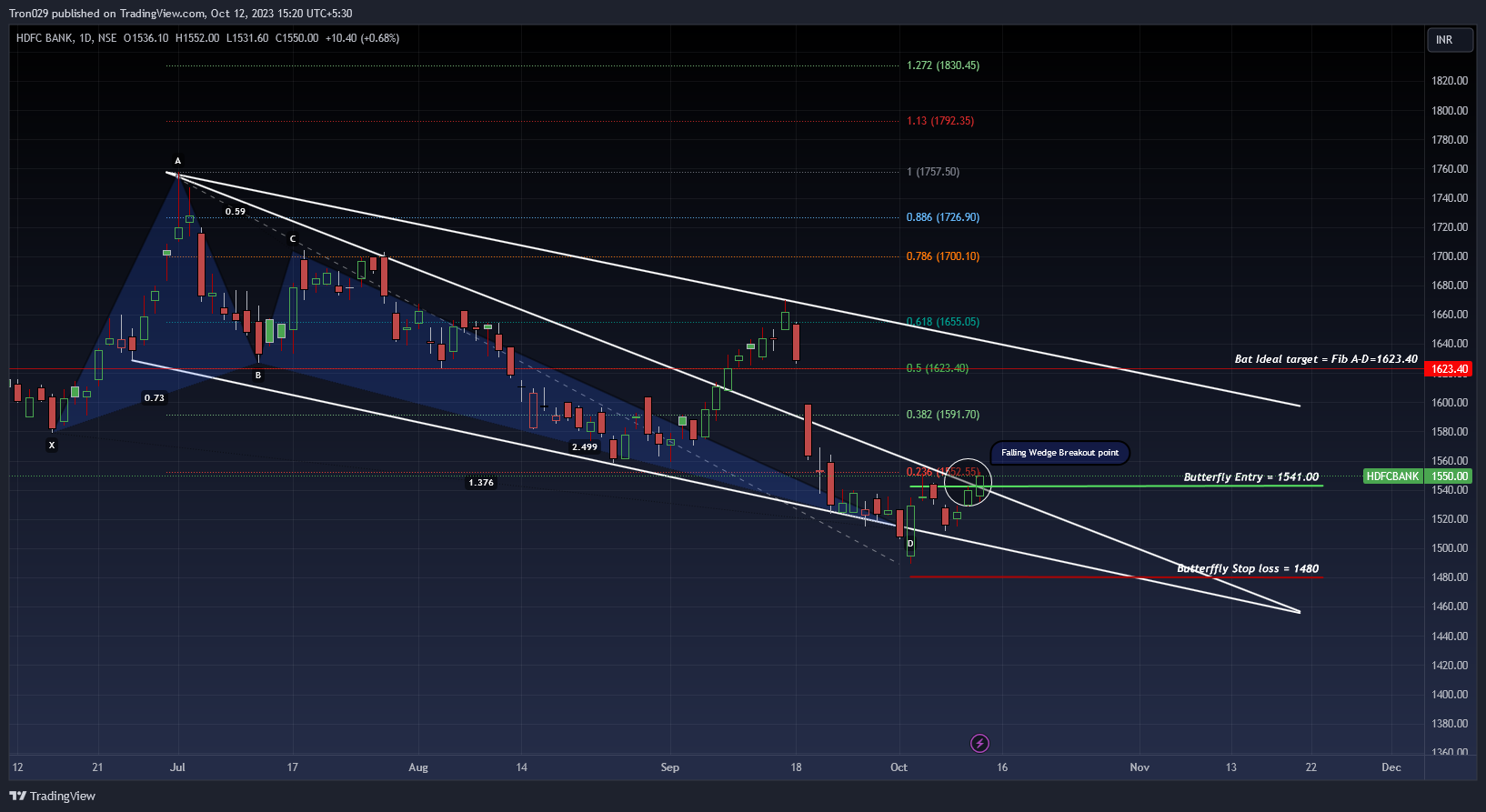Screen dimensions: 1486x812
Task: Click the 'Tron029 published on TradingView.com' header text
Action: coord(107,14)
